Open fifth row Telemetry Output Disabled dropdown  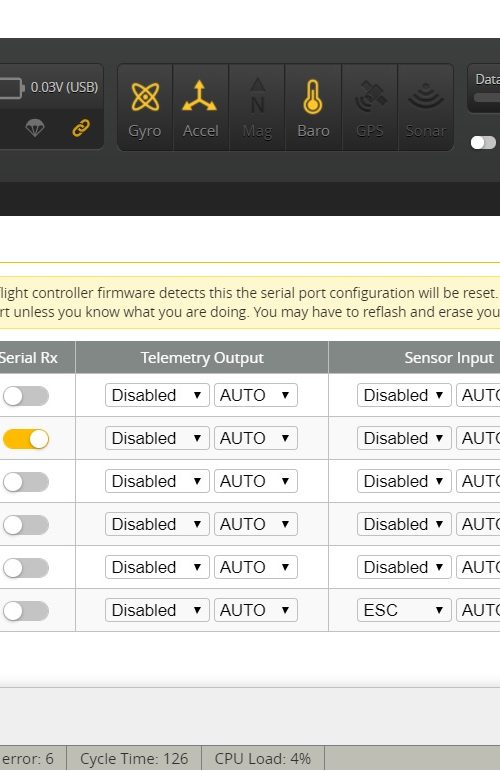(157, 567)
